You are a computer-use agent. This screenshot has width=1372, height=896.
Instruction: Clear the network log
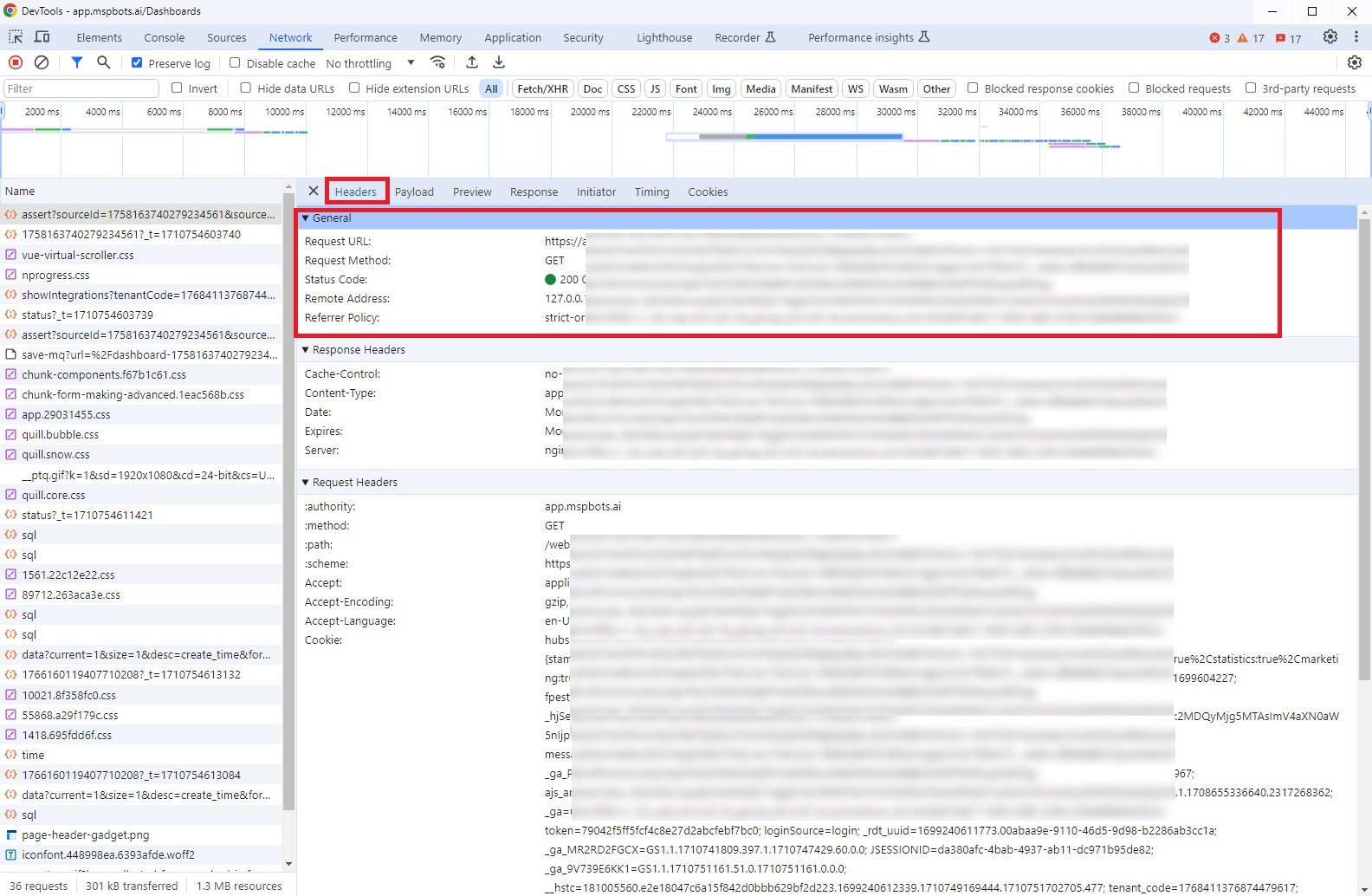point(42,62)
